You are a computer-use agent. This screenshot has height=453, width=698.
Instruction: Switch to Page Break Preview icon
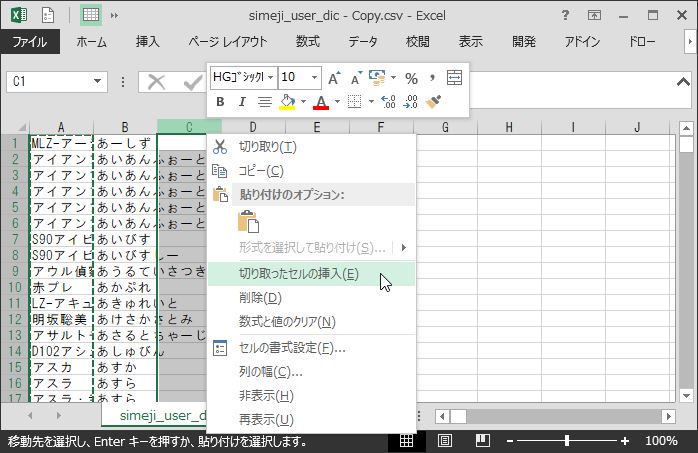pos(483,441)
